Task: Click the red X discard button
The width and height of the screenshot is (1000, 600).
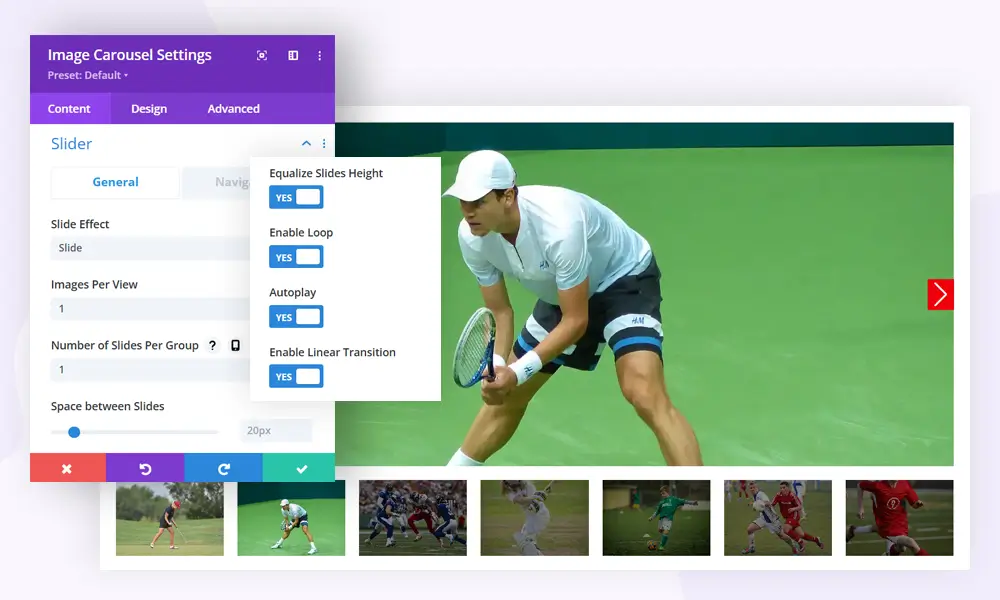Action: coord(68,468)
